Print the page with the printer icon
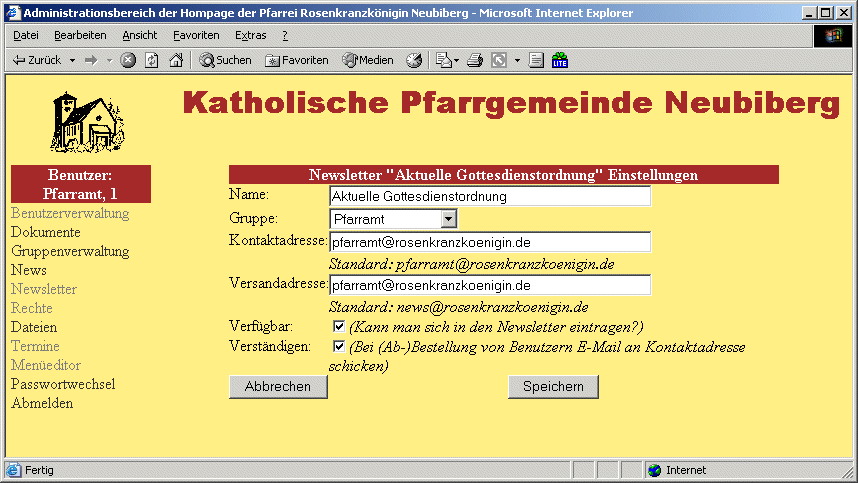This screenshot has height=483, width=858. click(475, 60)
